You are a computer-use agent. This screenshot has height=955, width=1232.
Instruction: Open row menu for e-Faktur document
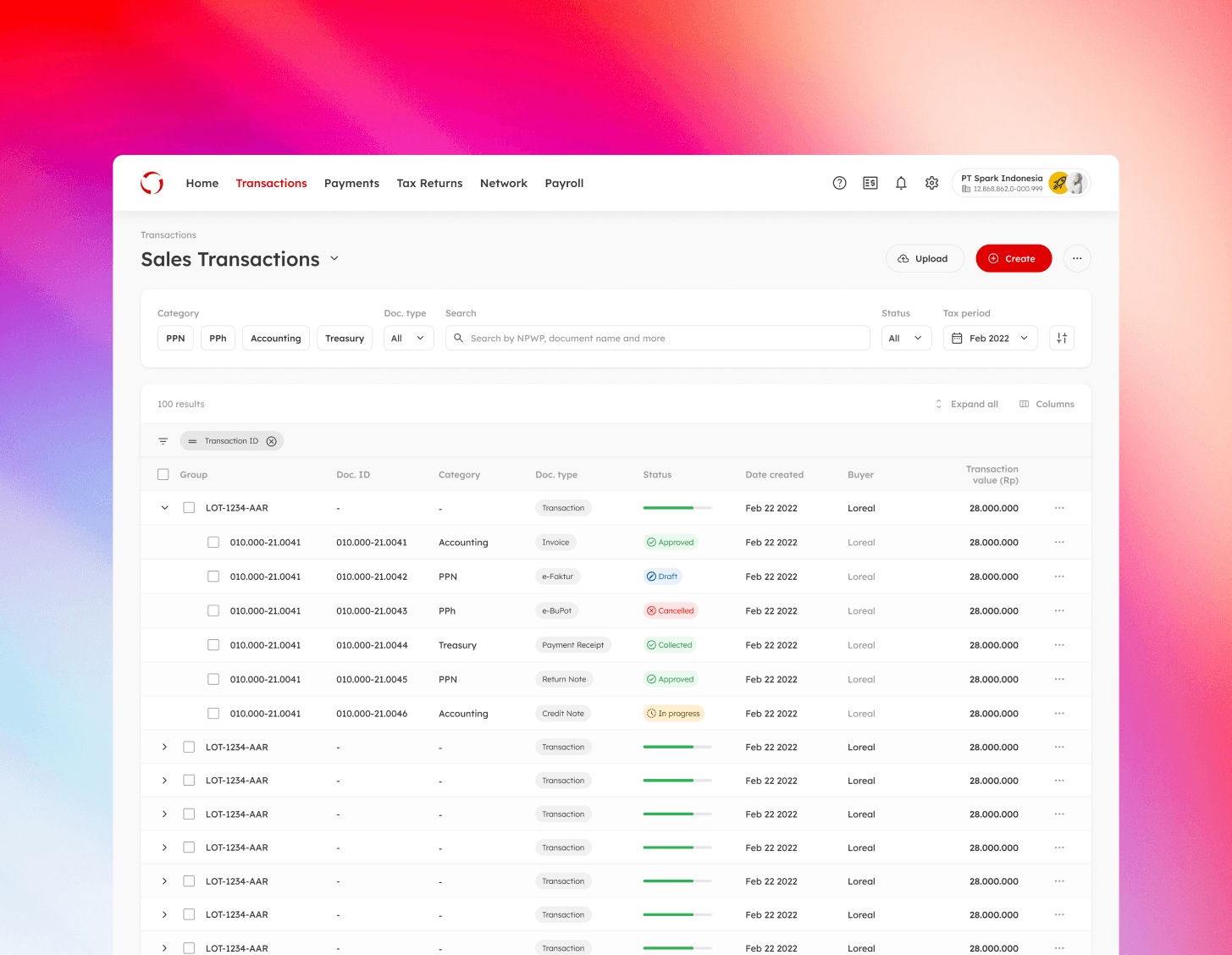pos(1059,577)
